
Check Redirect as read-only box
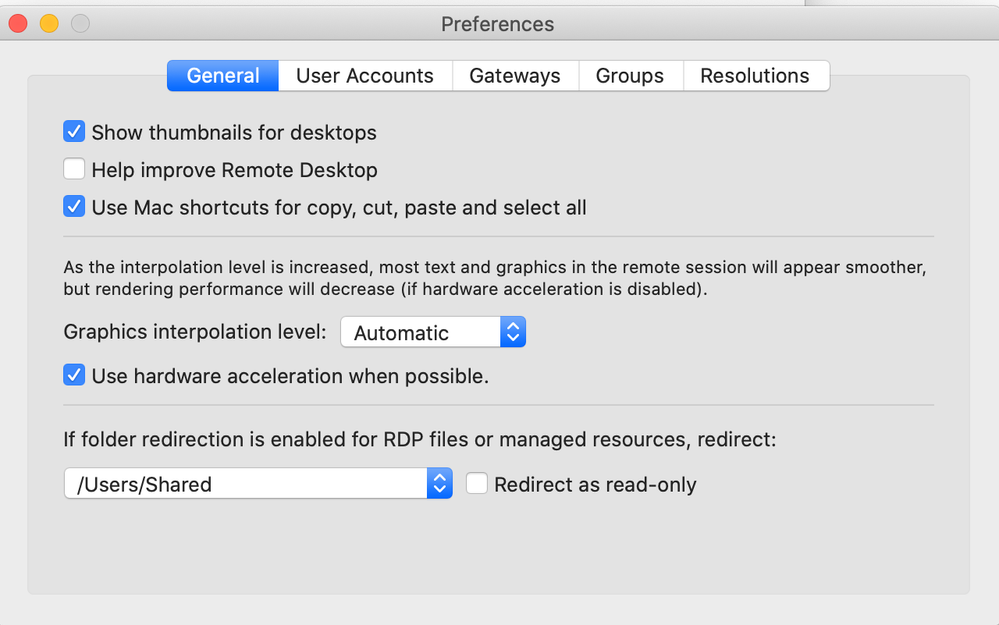coord(477,484)
